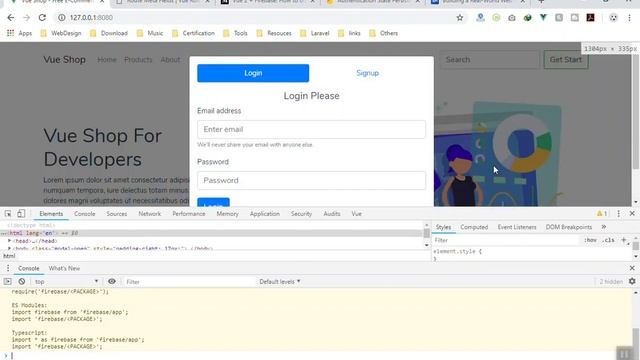Click the About navbar link
This screenshot has height=360, width=640.
(170, 60)
